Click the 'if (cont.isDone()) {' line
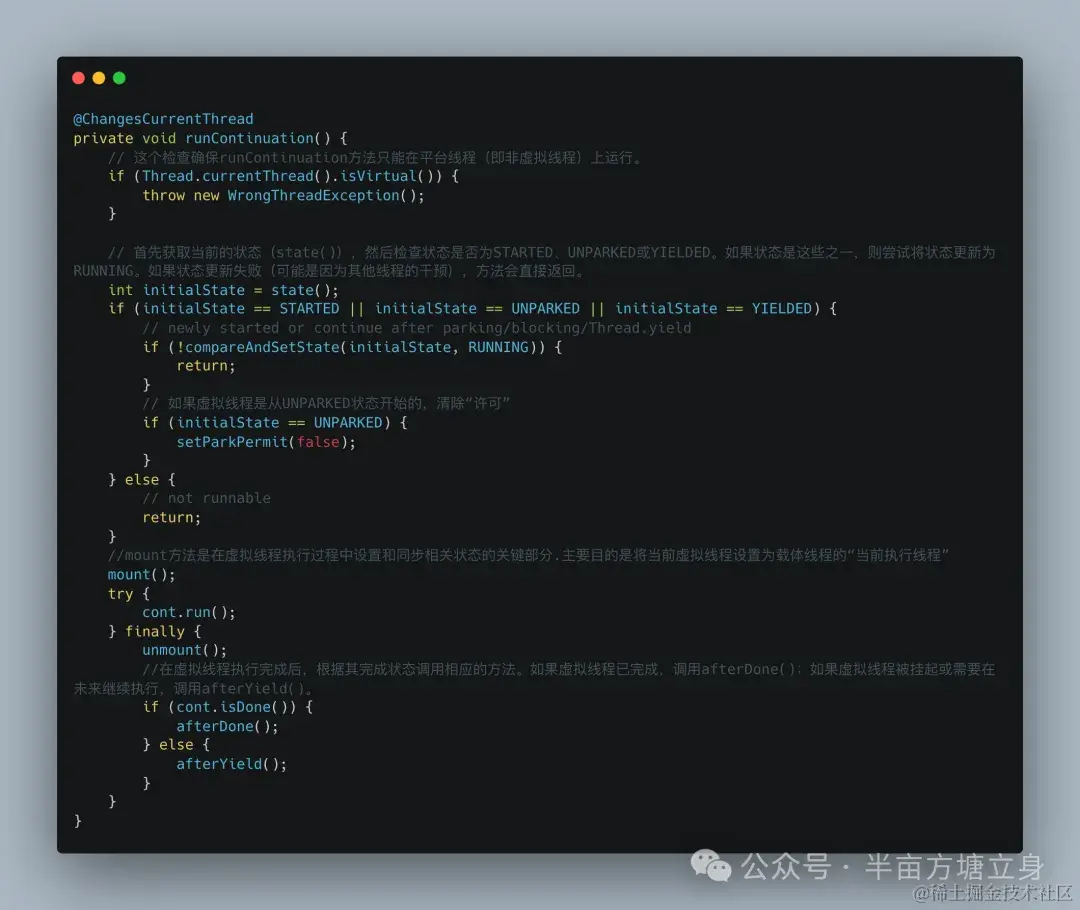Viewport: 1080px width, 910px height. pos(227,707)
